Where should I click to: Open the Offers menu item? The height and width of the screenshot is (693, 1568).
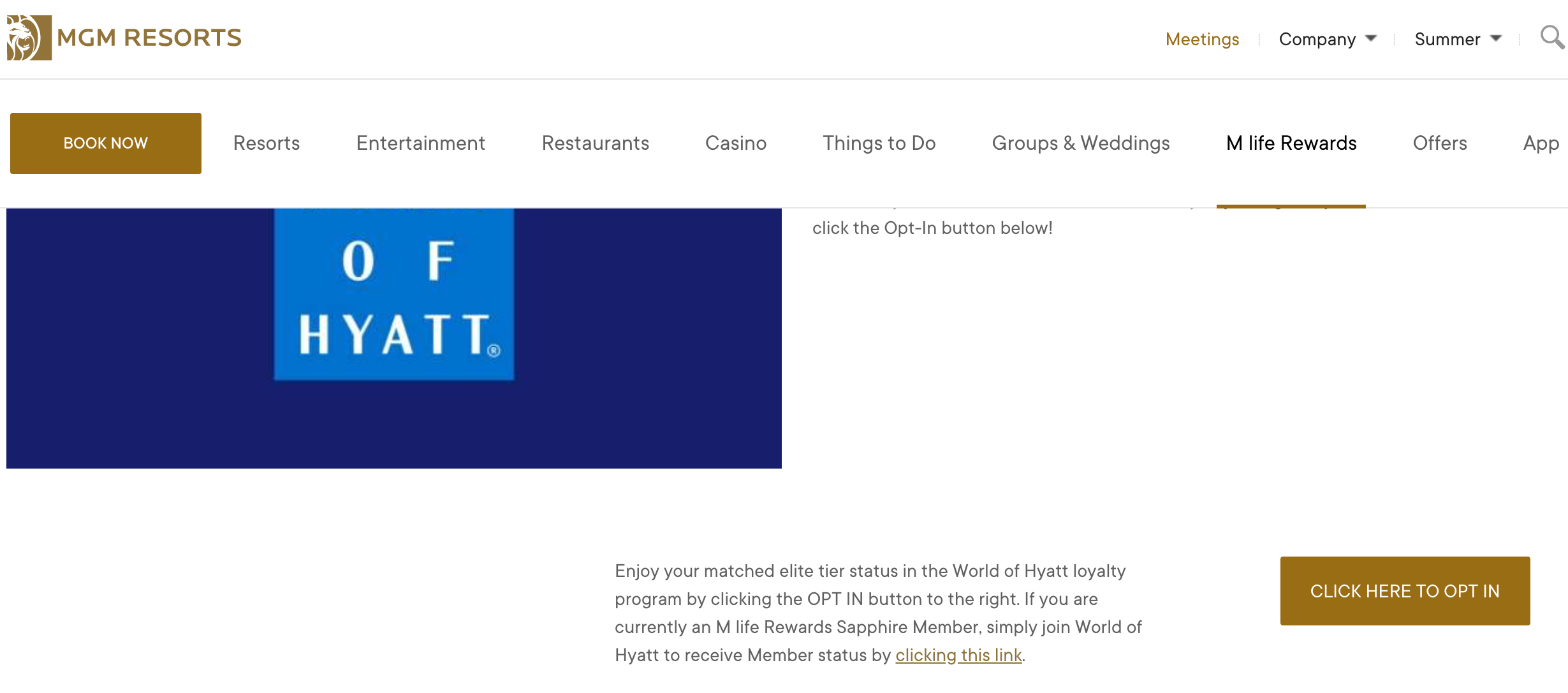point(1440,143)
